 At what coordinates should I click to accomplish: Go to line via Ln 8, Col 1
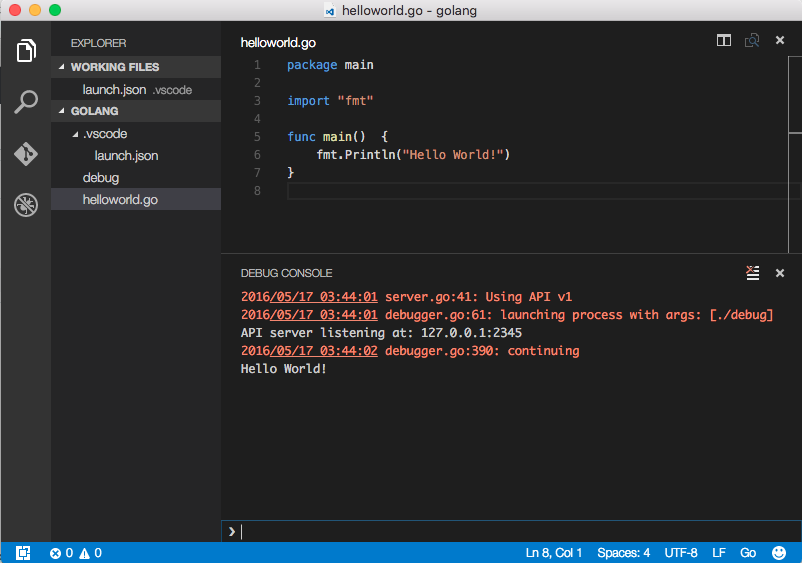pos(553,553)
